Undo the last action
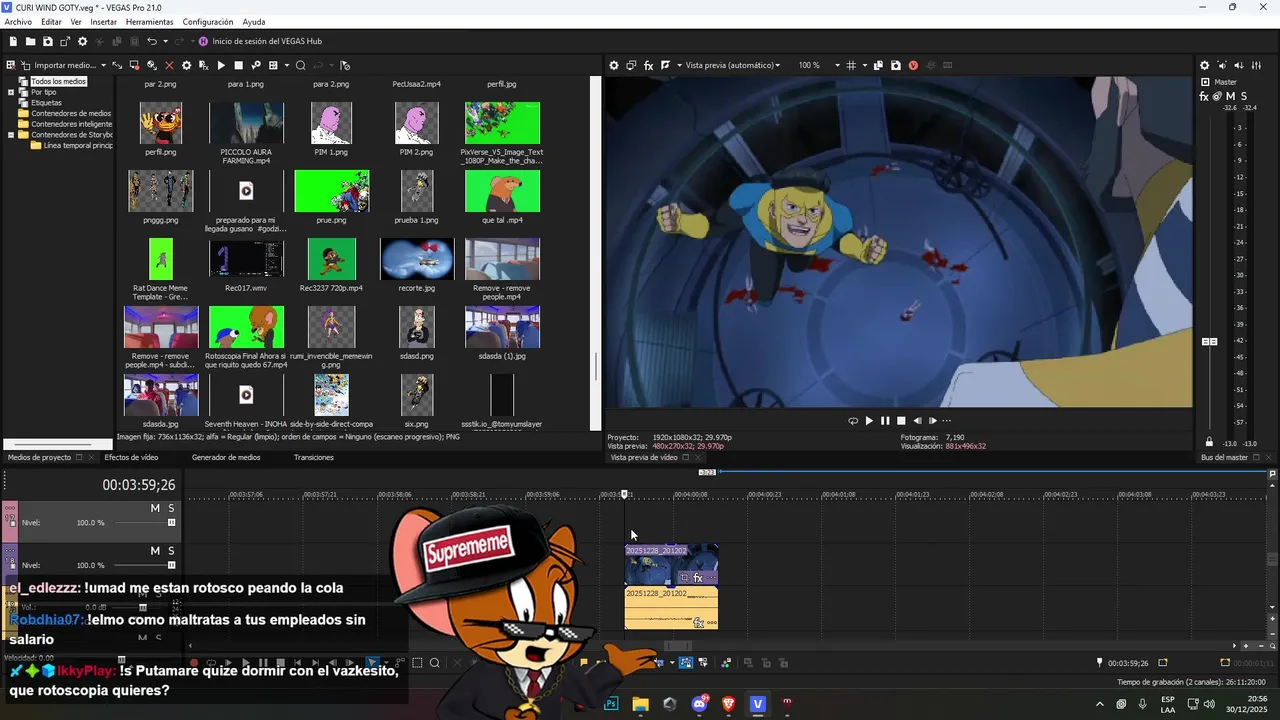Screen dimensions: 1280x720 pyautogui.click(x=152, y=41)
